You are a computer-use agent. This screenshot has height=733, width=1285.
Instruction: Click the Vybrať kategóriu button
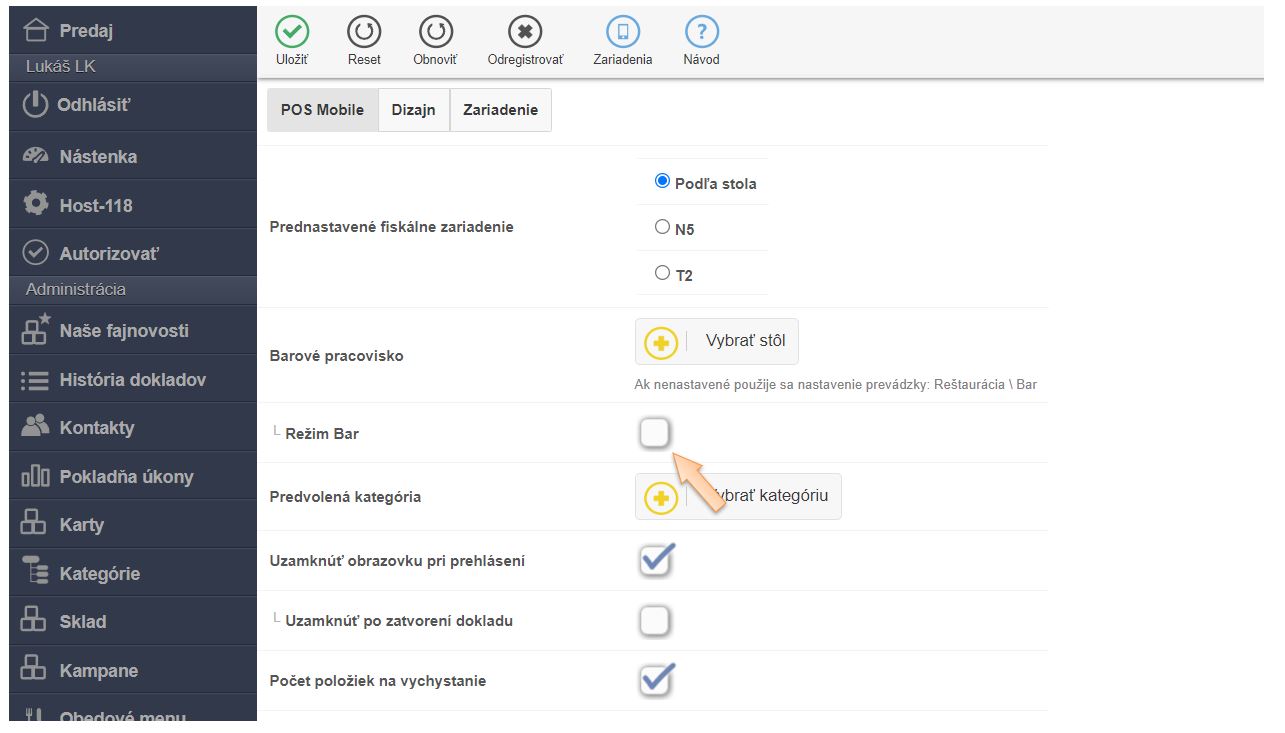pos(738,496)
